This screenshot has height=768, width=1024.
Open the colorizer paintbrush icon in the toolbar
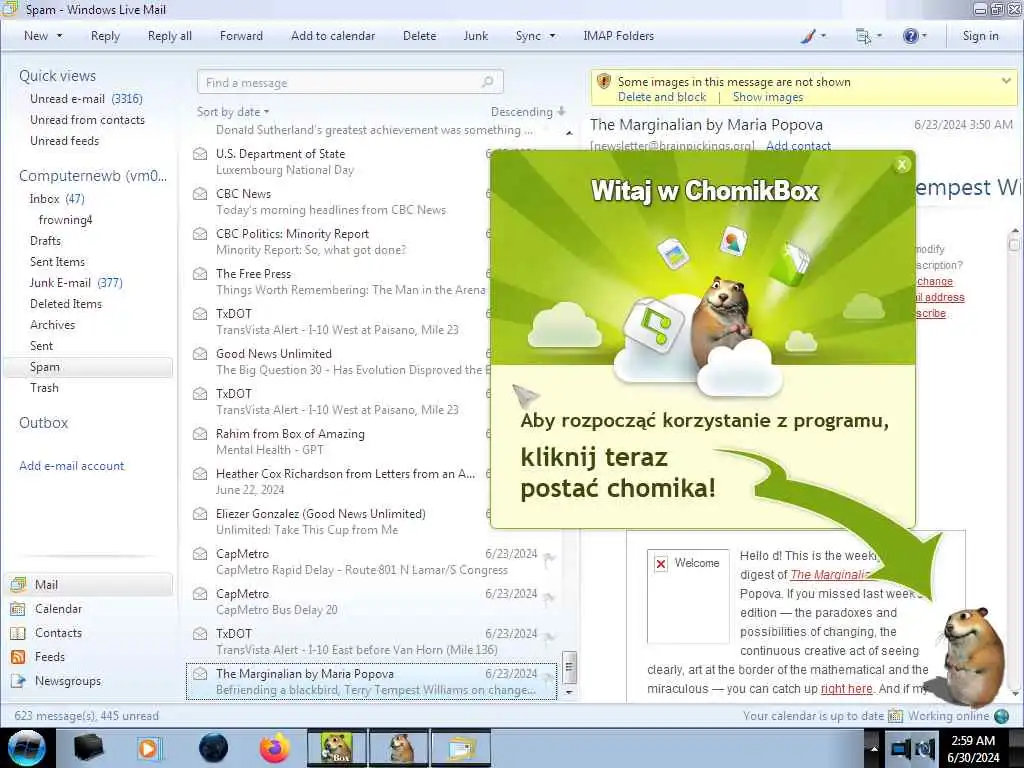(x=808, y=37)
